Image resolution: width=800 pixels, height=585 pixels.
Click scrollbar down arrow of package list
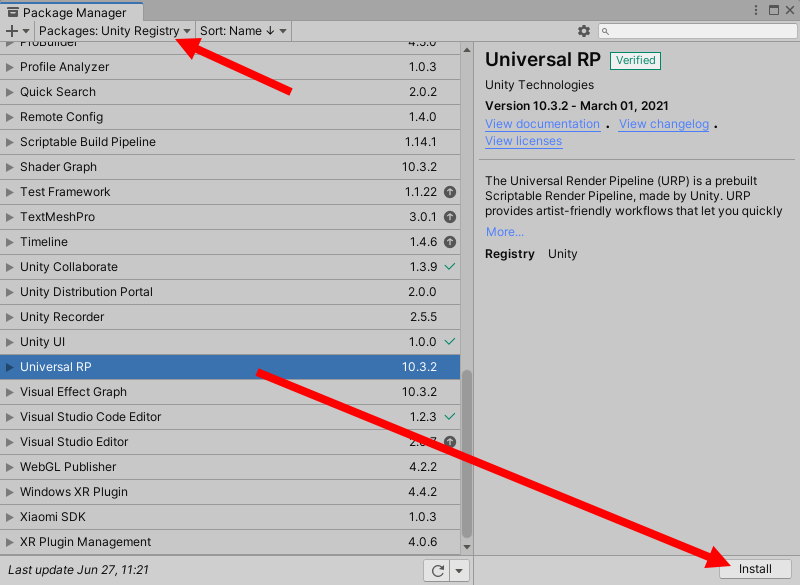click(x=466, y=547)
